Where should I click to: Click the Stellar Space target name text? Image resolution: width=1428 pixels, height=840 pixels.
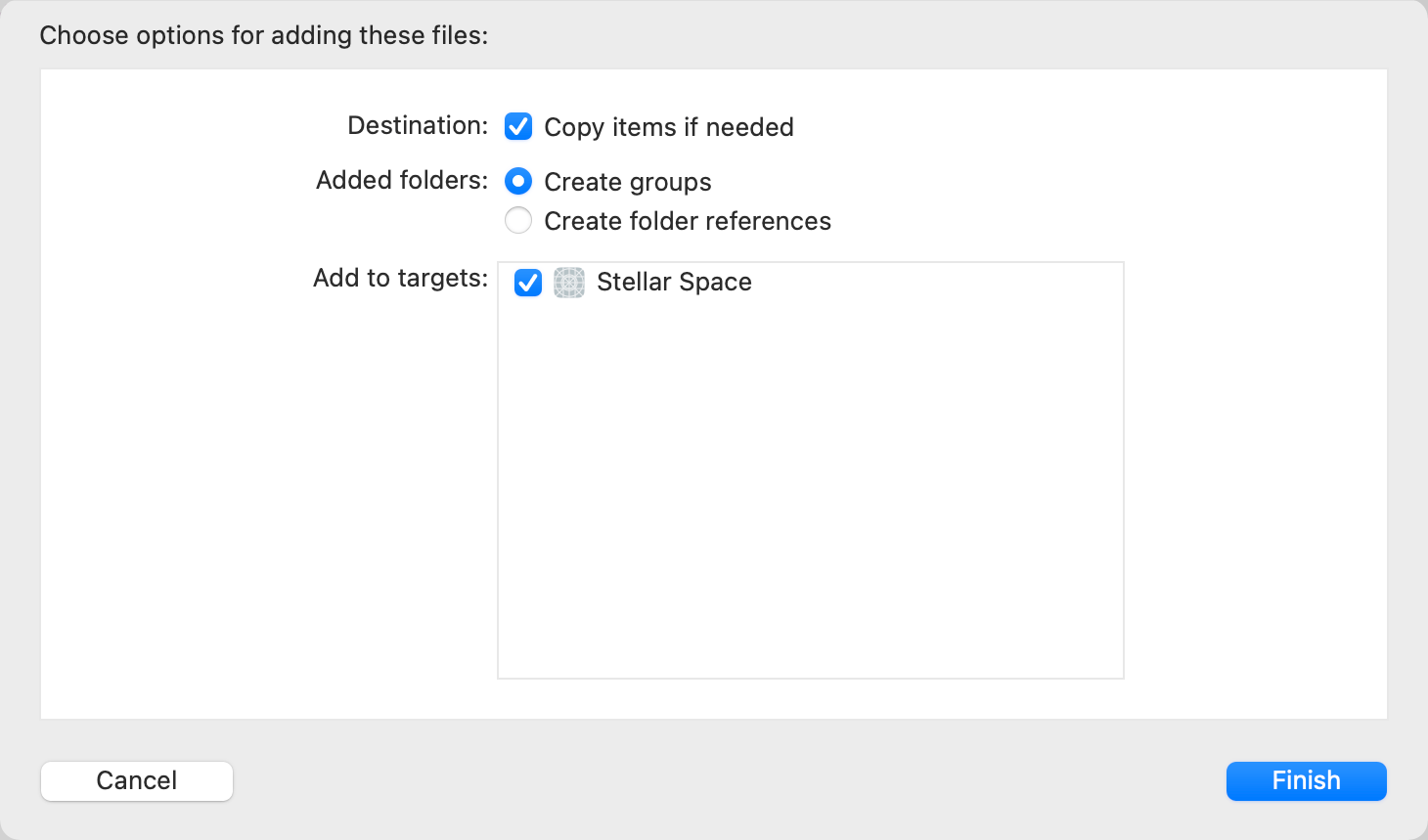pyautogui.click(x=673, y=283)
